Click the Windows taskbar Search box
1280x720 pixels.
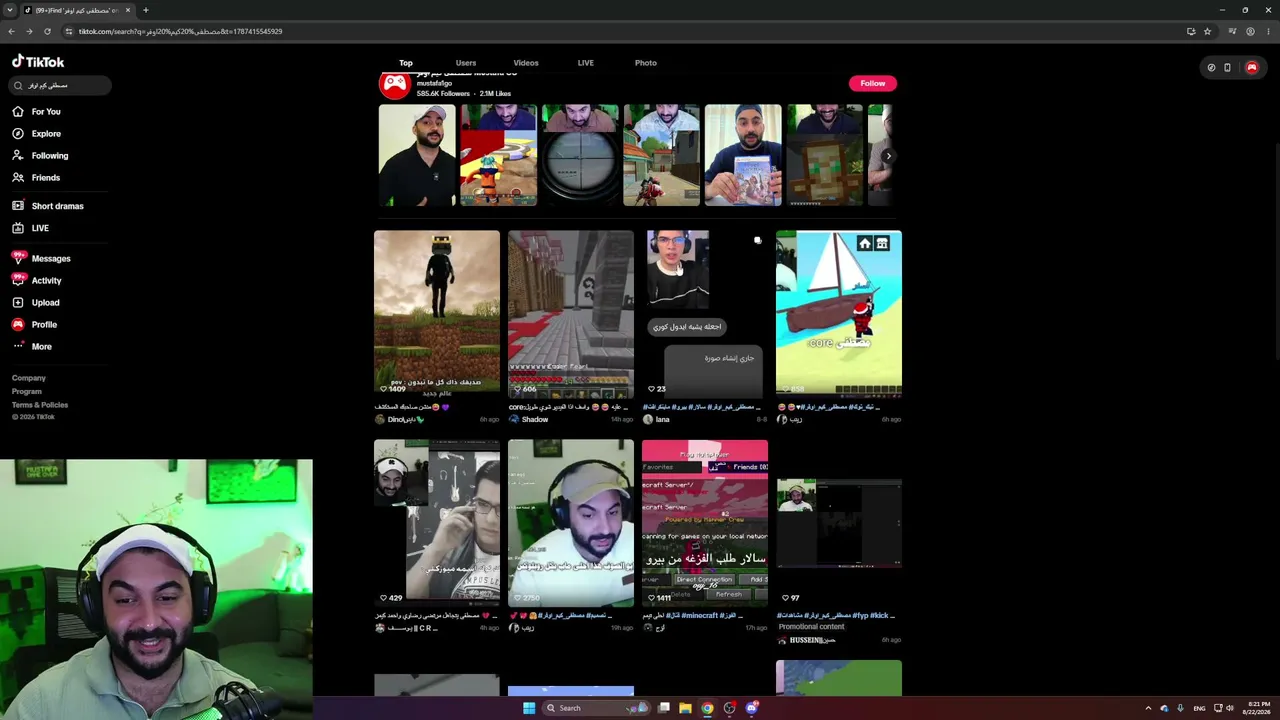(x=595, y=708)
